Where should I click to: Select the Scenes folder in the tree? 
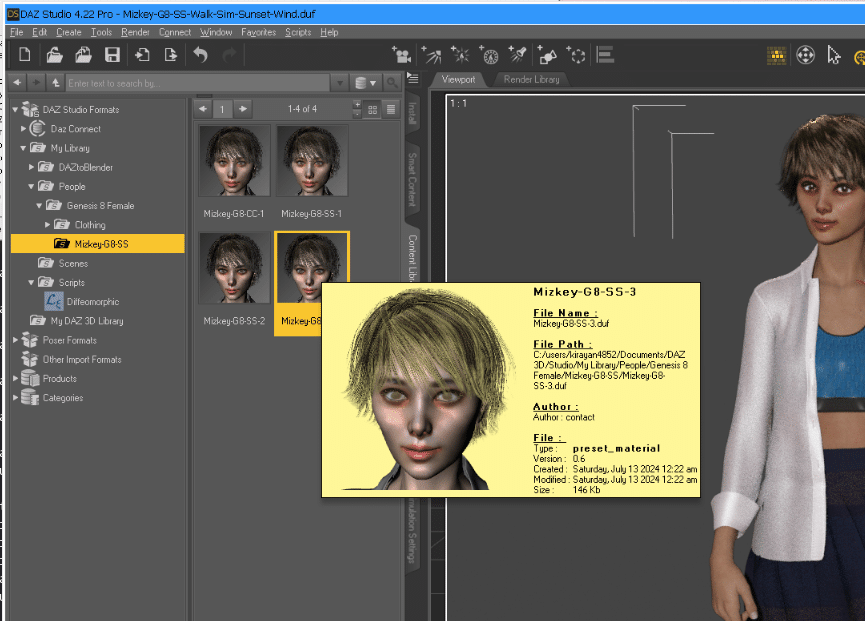point(63,263)
